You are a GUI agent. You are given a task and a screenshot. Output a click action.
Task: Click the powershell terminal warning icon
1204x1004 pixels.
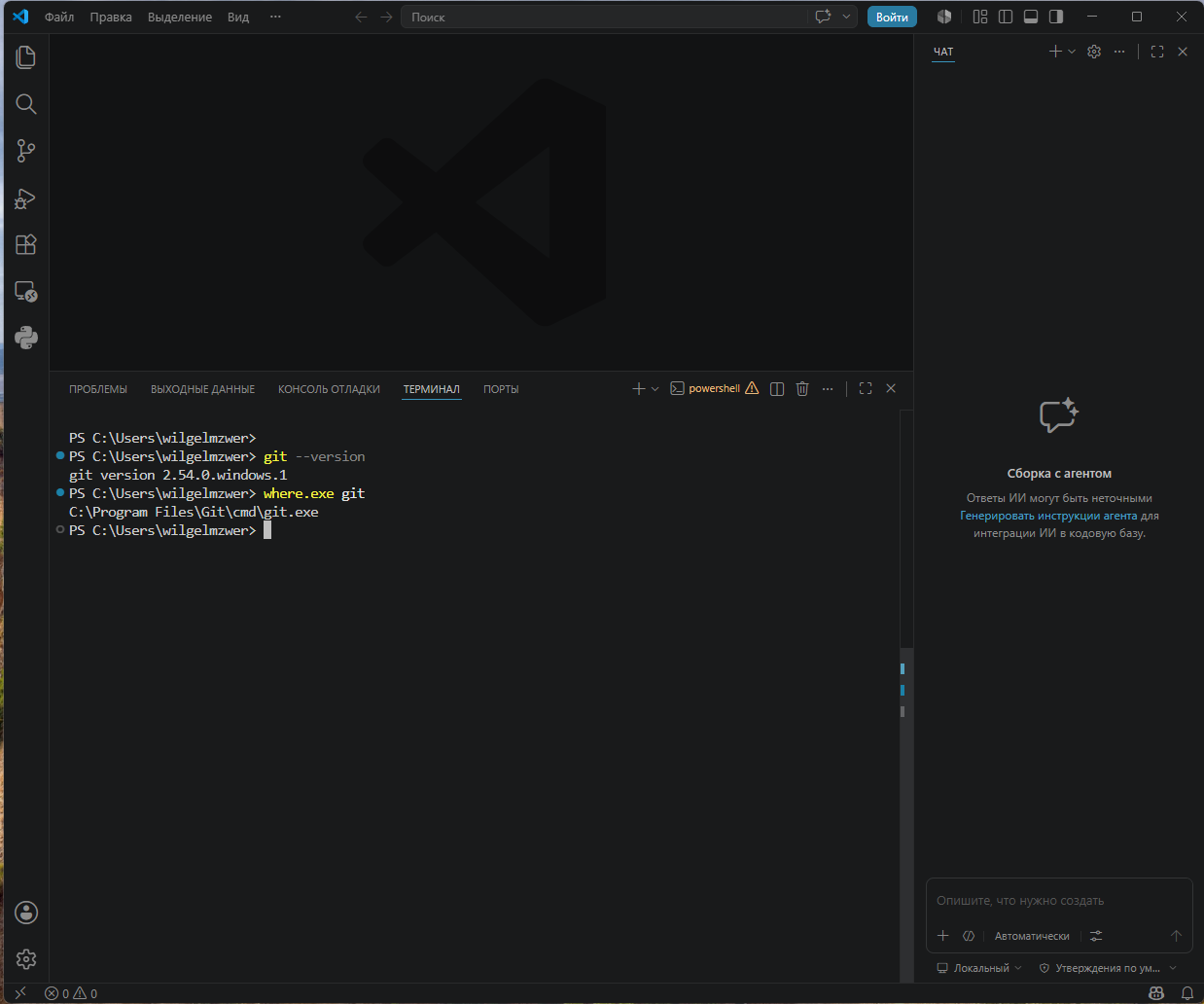click(x=752, y=388)
